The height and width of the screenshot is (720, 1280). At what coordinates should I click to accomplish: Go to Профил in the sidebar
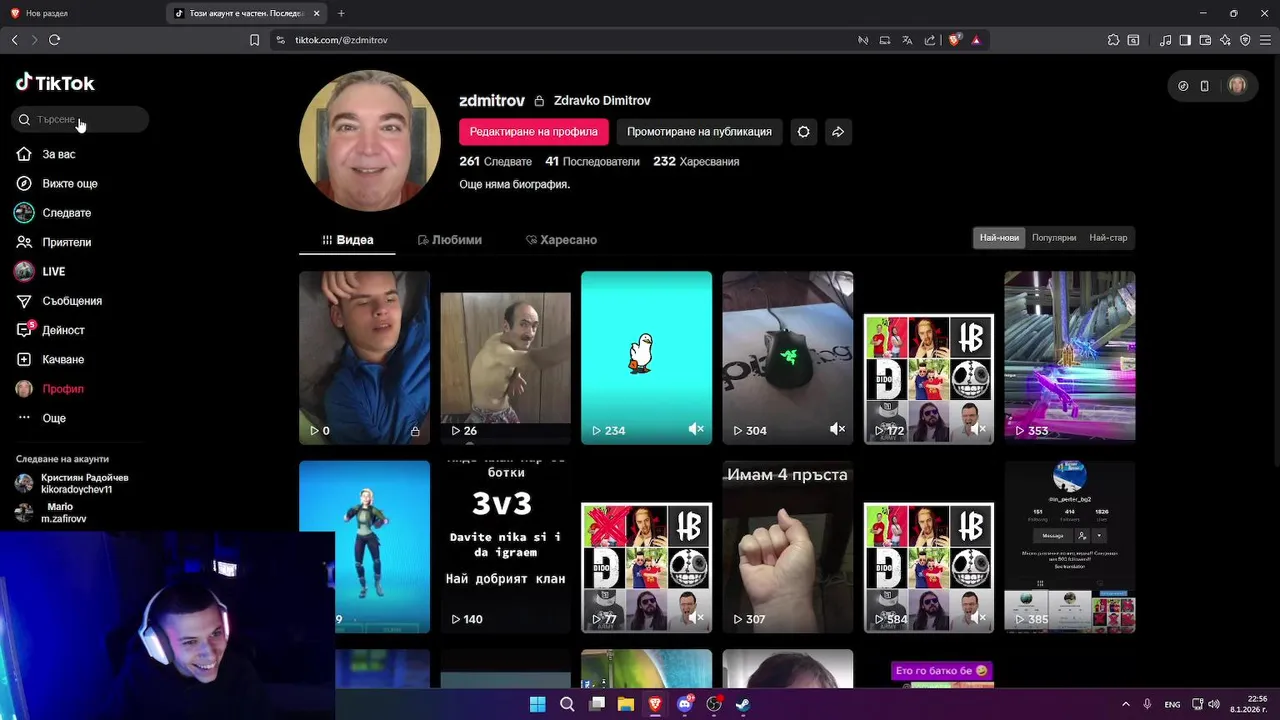(x=50, y=389)
